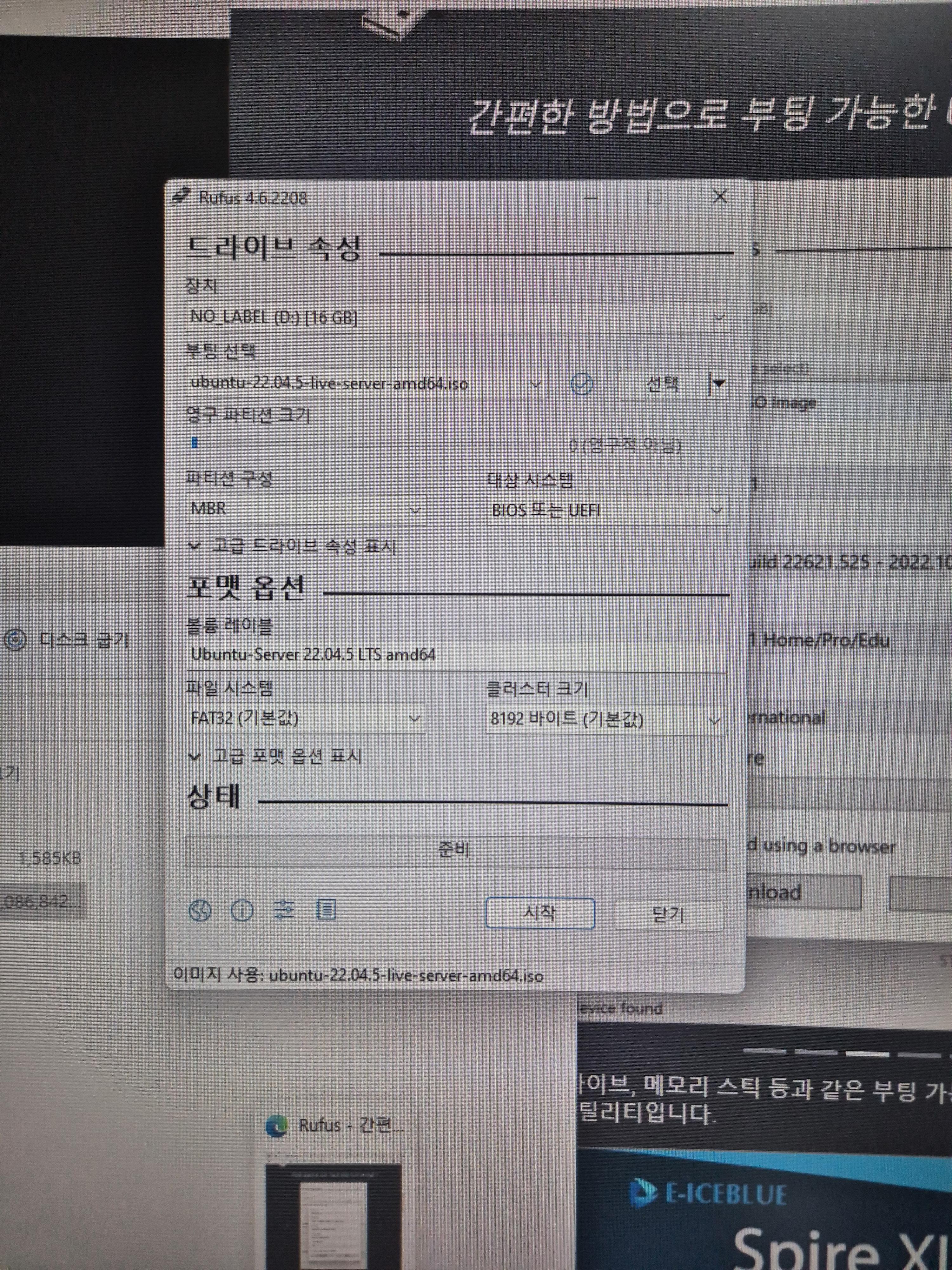Open the 대상 시스템 dropdown
This screenshot has height=1270, width=952.
[x=606, y=511]
